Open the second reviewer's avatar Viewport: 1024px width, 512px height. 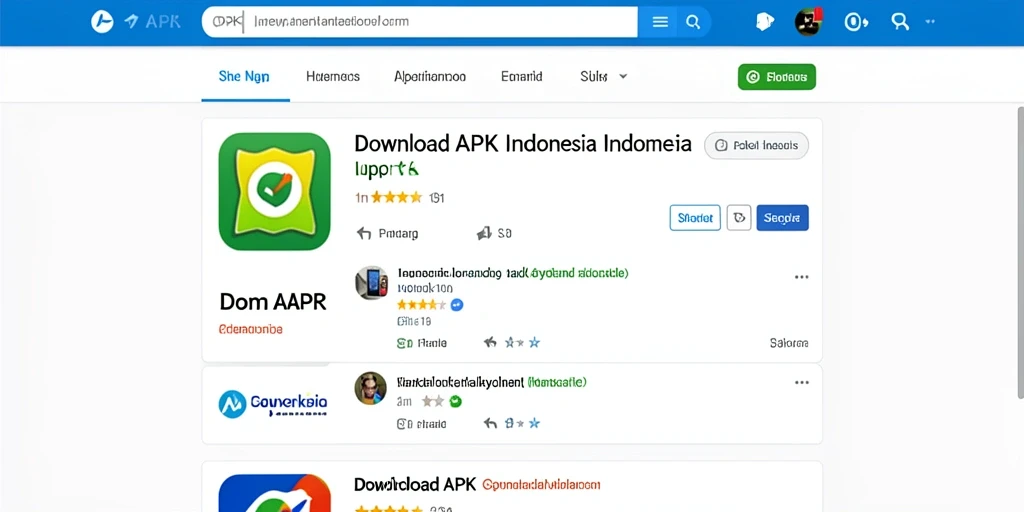[370, 389]
